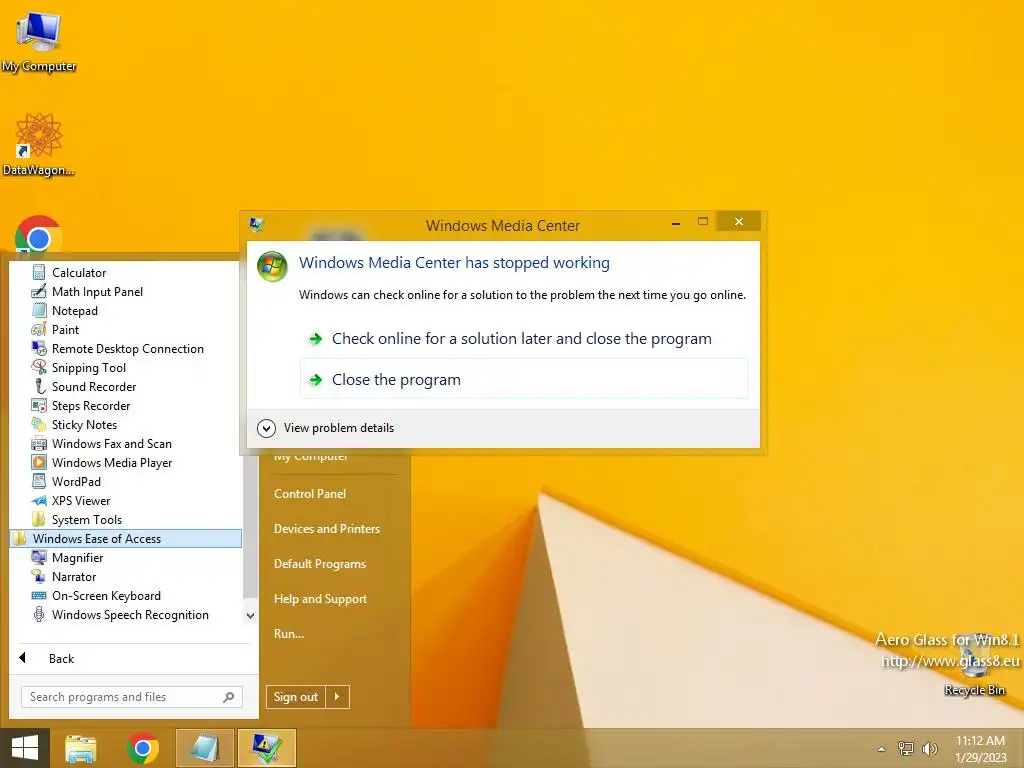Open Sound Recorder
Screen dimensions: 1024x768
click(x=84, y=386)
